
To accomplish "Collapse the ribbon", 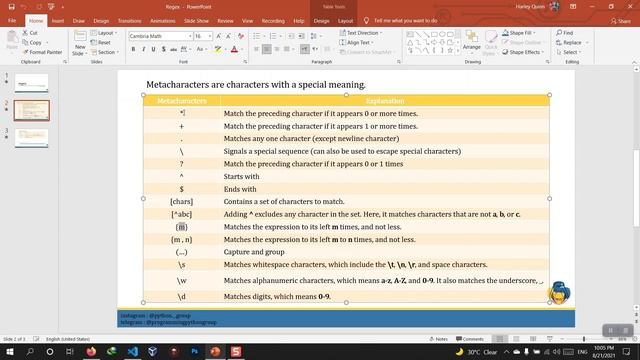I will click(x=634, y=62).
